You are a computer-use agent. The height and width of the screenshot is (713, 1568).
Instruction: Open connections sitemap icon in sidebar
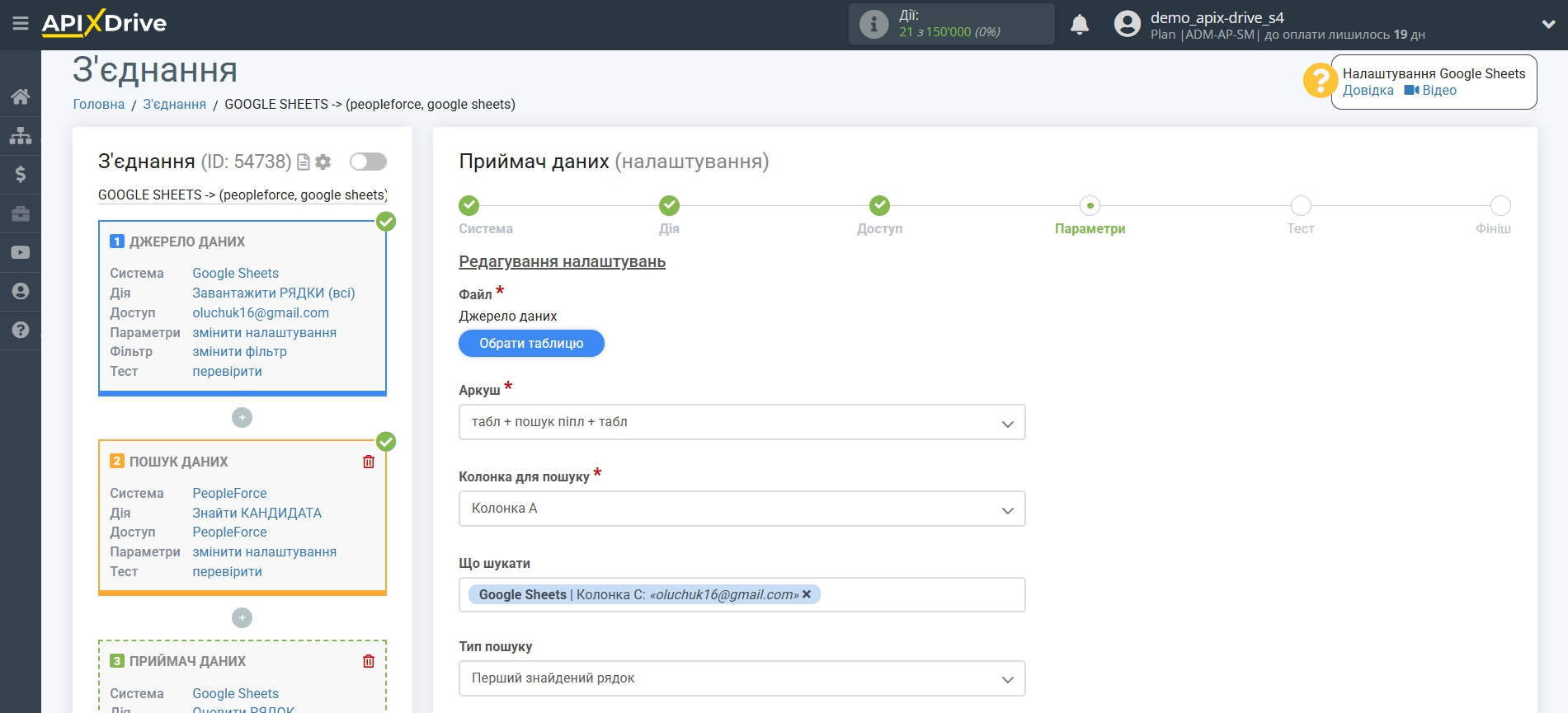pos(21,135)
